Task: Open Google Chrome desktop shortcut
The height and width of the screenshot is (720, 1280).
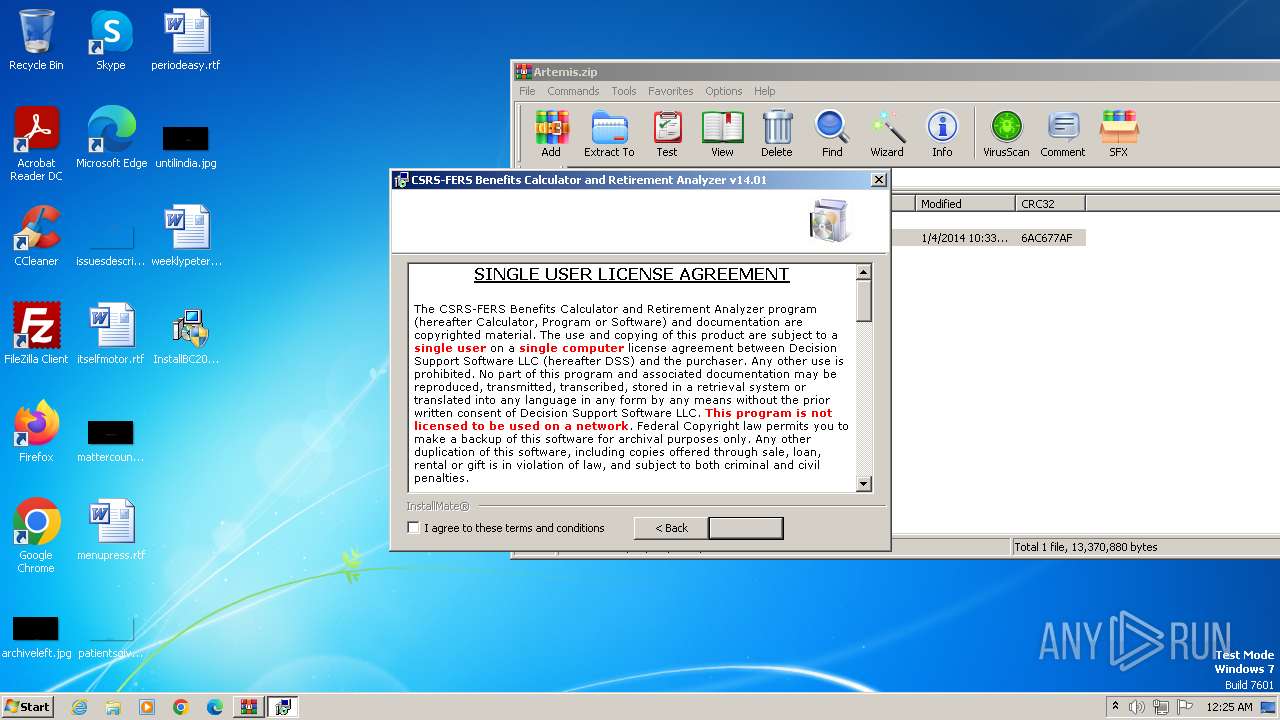Action: [x=36, y=536]
